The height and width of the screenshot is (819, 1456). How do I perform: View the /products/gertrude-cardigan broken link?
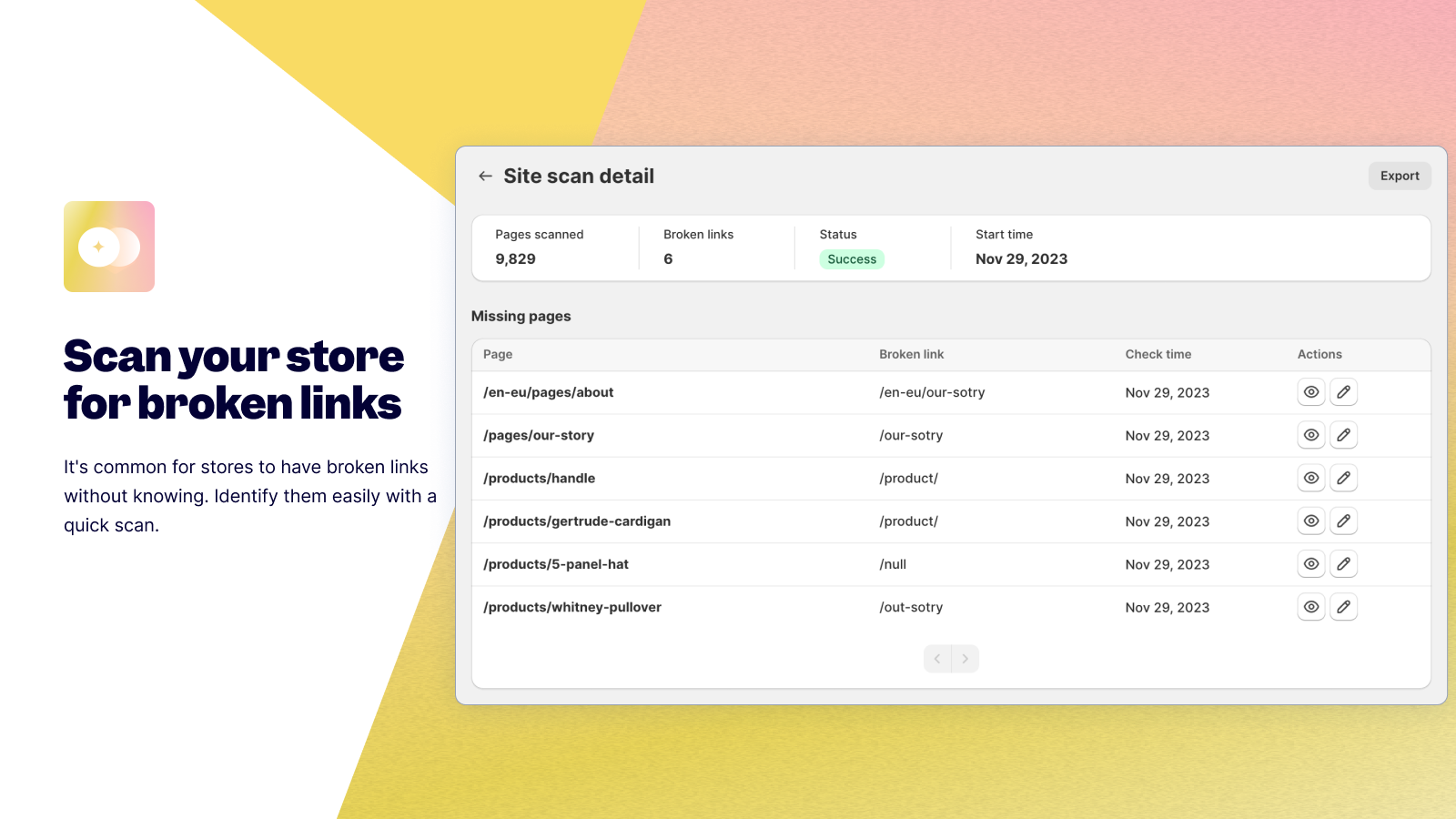click(x=1310, y=521)
